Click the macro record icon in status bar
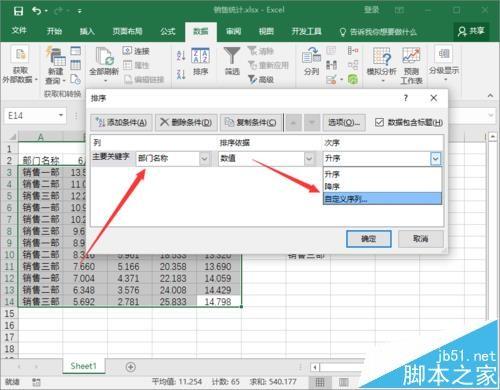 [x=36, y=382]
